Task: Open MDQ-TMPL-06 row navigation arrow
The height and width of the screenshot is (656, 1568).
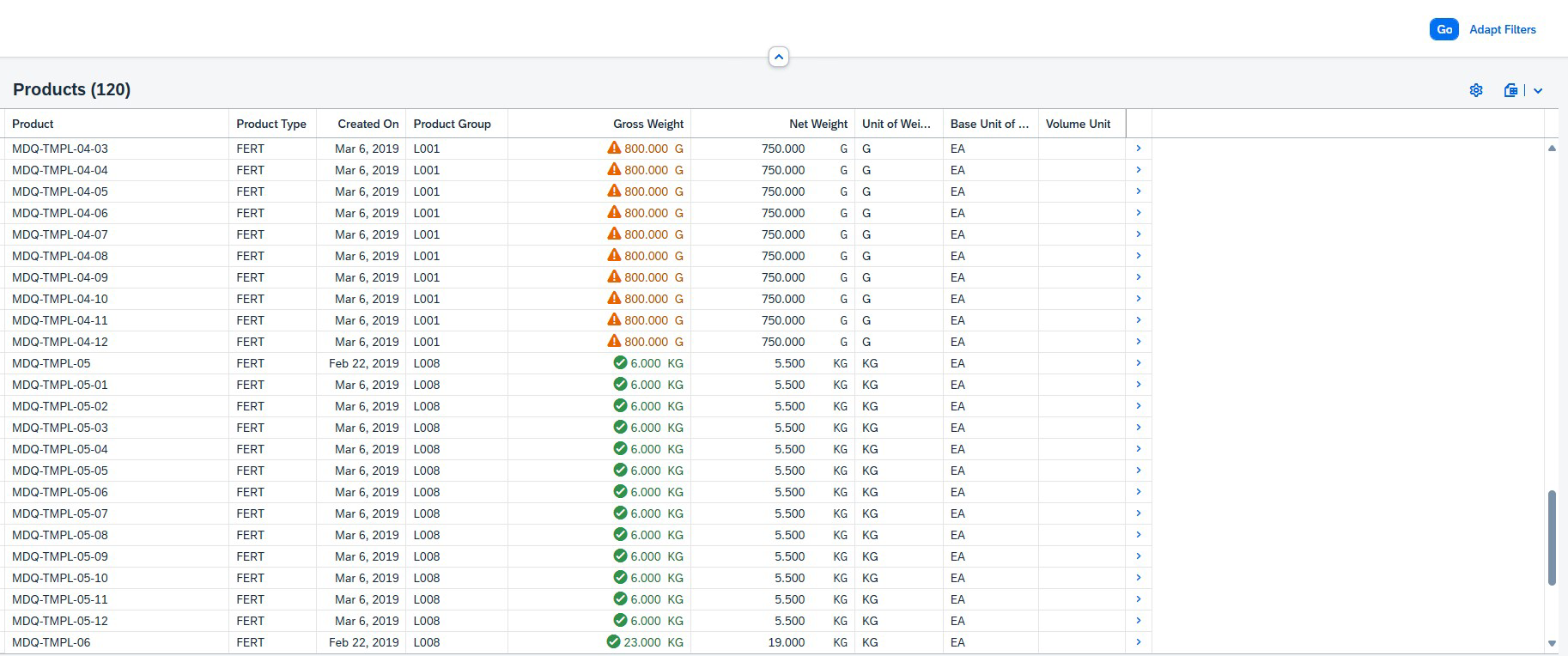Action: 1138,642
